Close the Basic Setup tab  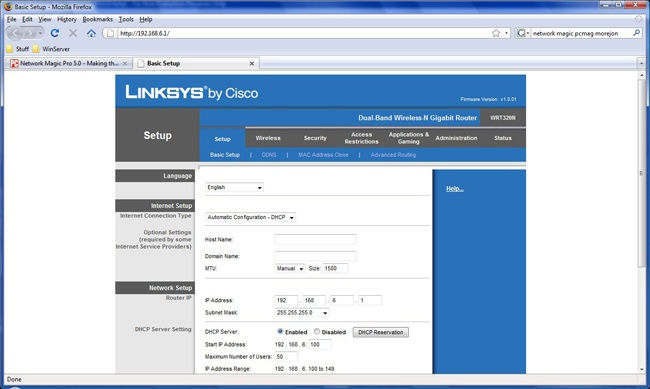[252, 63]
